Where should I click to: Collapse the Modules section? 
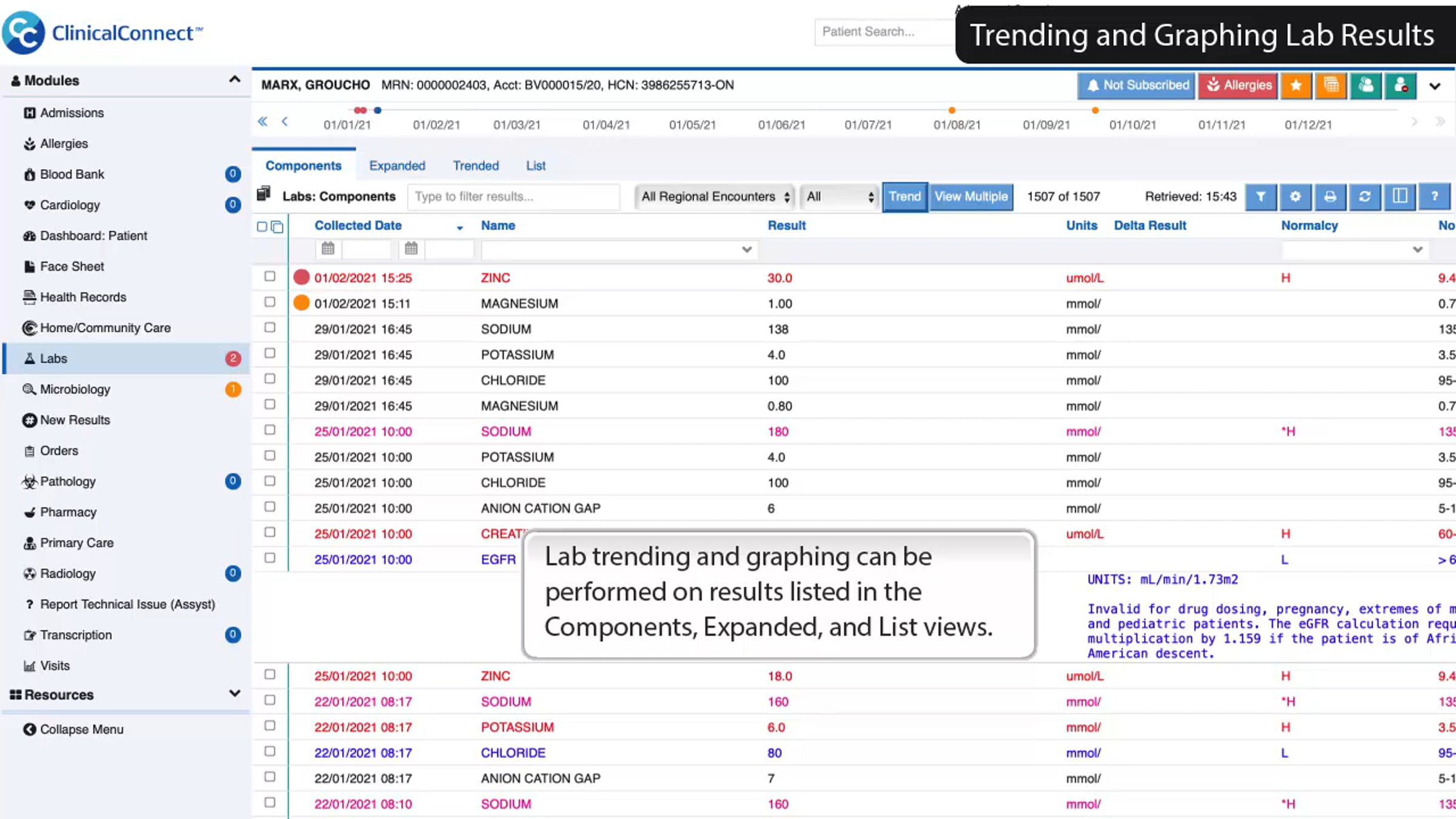coord(234,79)
